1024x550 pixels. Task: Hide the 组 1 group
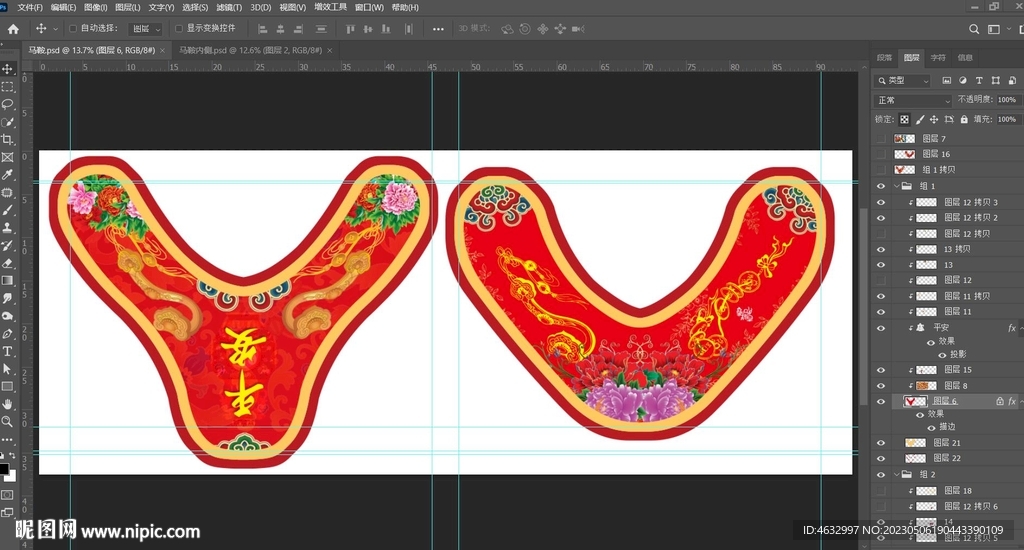coord(881,186)
